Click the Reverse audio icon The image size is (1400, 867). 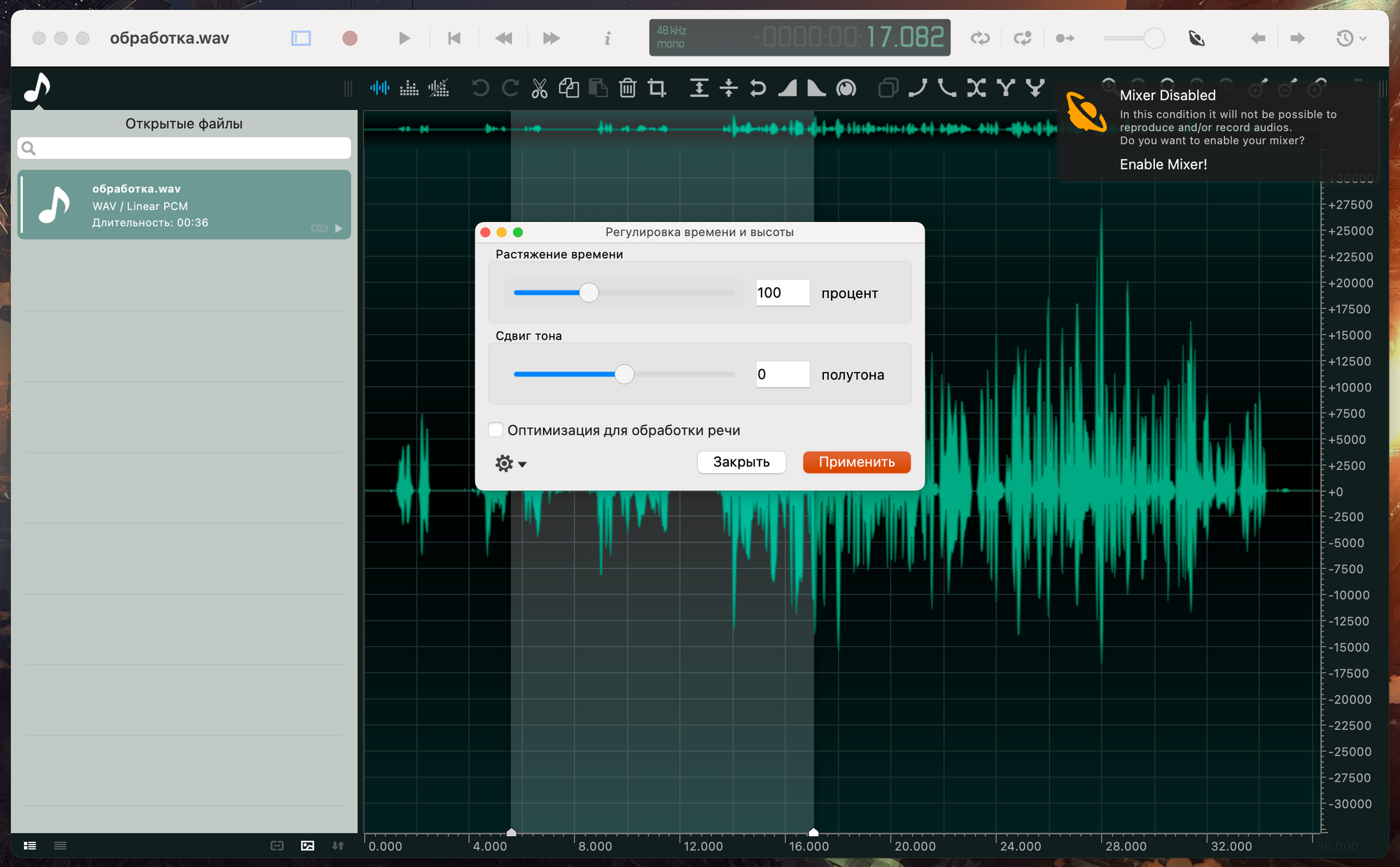757,88
